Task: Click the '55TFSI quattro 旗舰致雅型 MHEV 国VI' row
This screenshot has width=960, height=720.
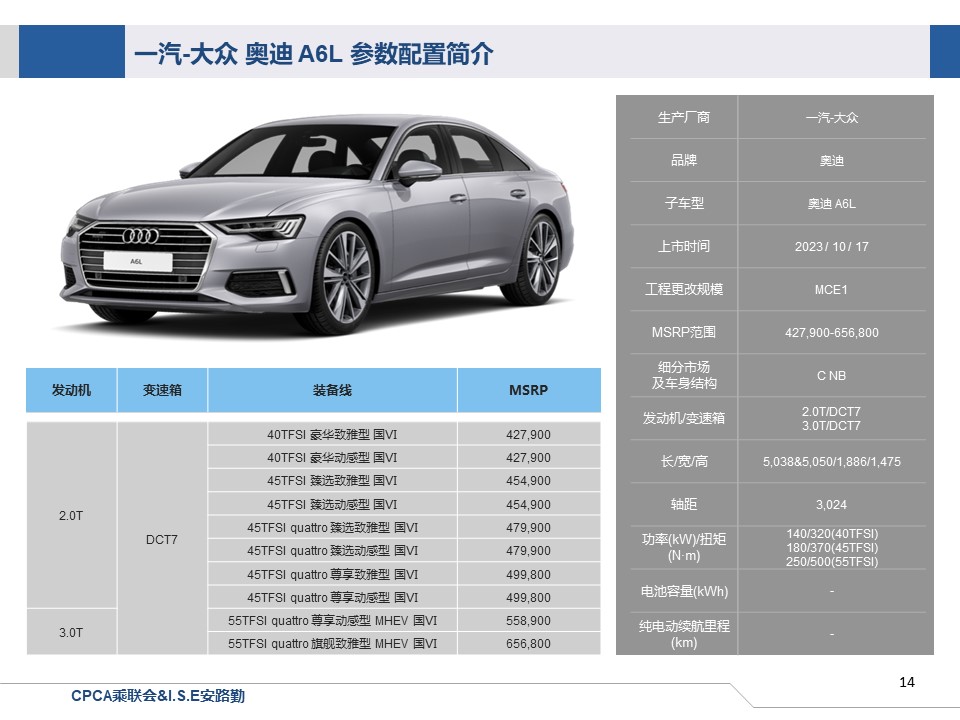Action: (x=332, y=643)
